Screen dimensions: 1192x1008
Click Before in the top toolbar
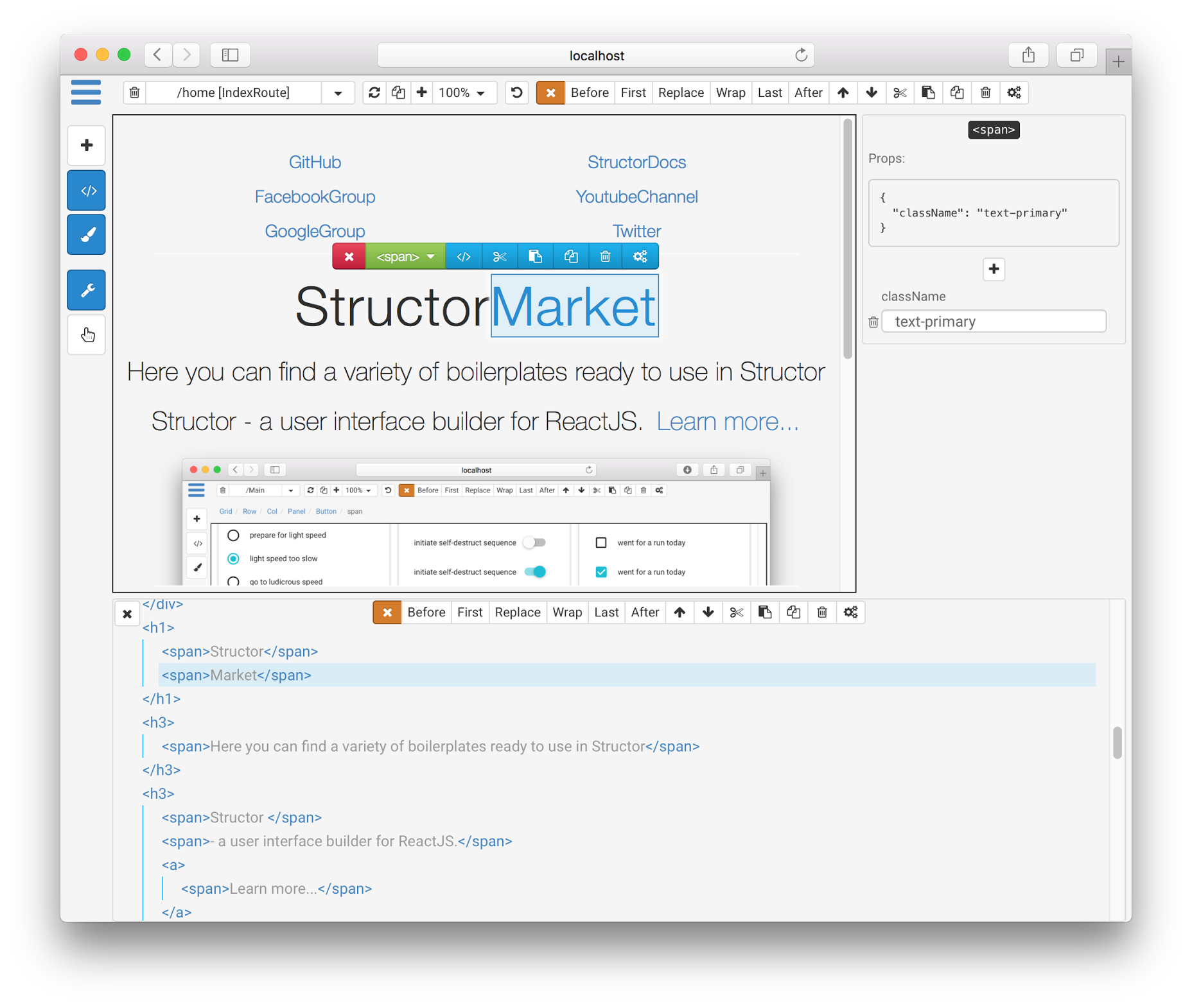pyautogui.click(x=589, y=92)
